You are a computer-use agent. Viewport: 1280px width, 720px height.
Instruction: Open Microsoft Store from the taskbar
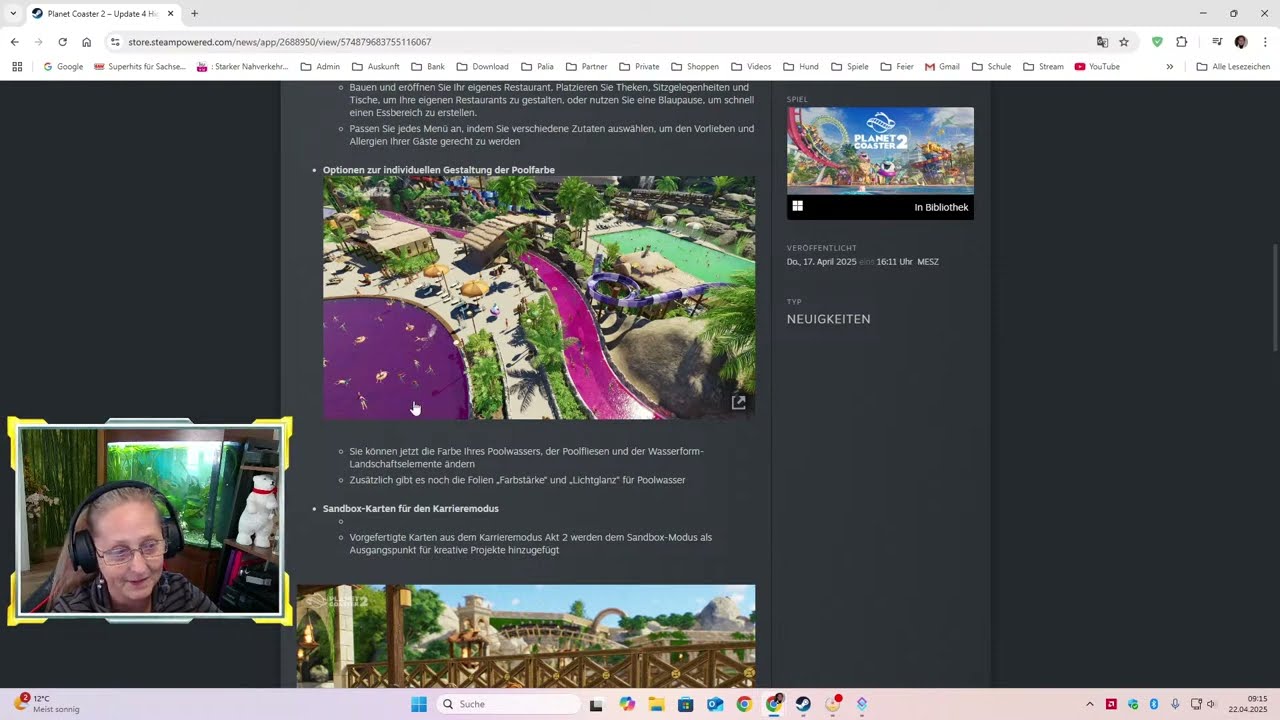coord(685,704)
